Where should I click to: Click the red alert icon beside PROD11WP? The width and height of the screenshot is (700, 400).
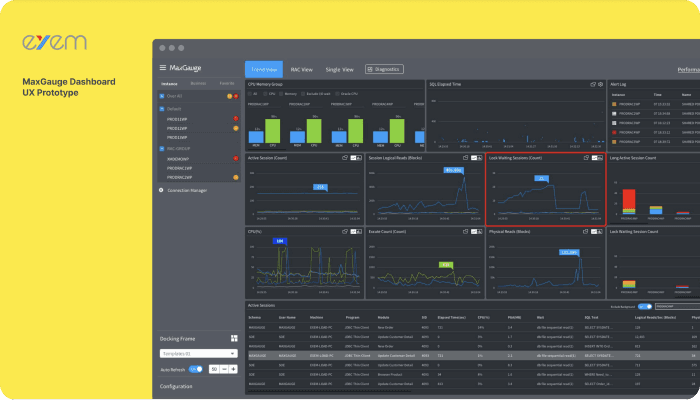[x=235, y=119]
